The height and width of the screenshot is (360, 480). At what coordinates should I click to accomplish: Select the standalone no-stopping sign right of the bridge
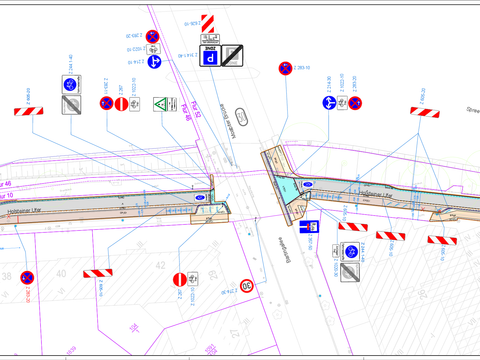(285, 68)
